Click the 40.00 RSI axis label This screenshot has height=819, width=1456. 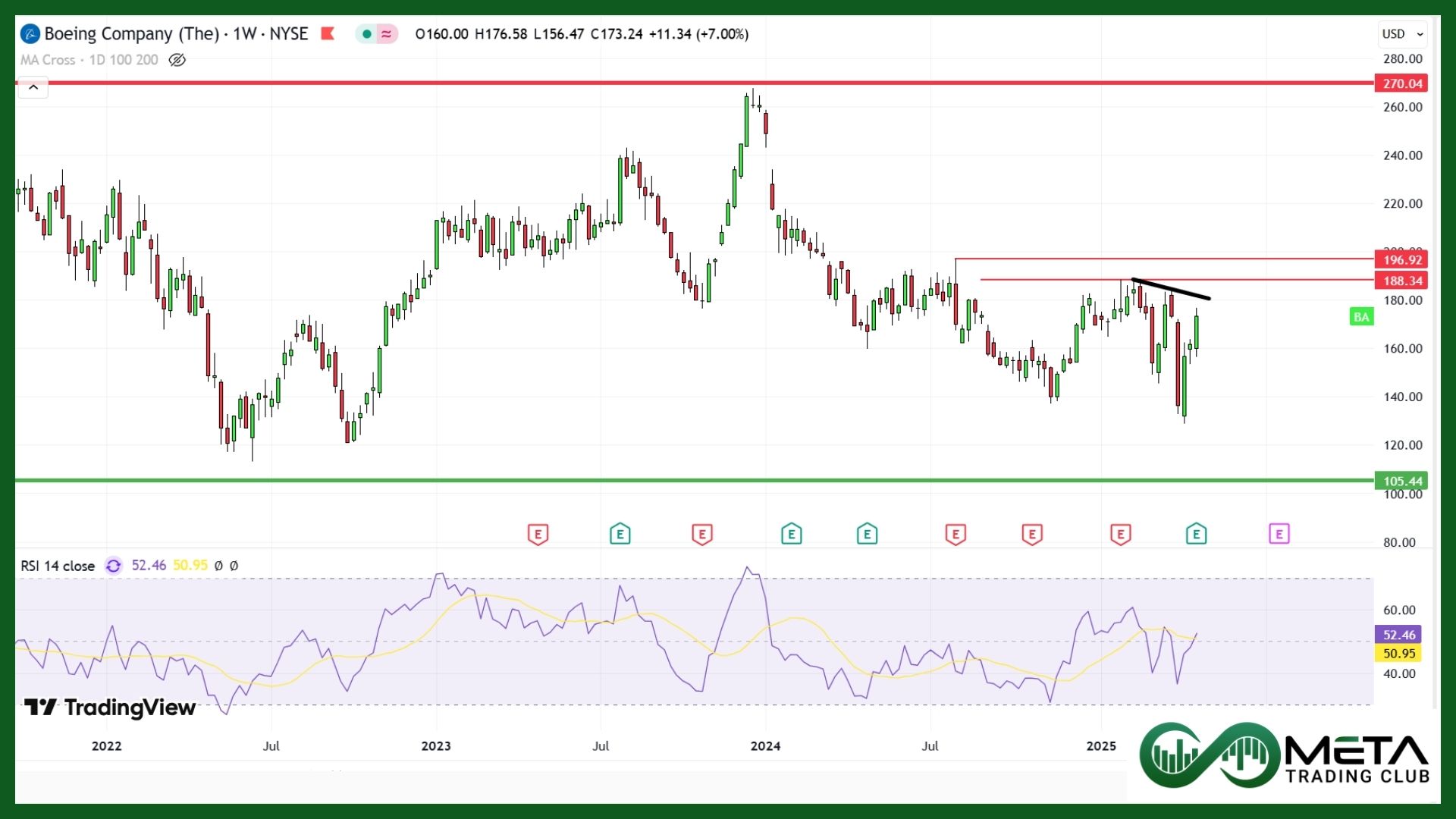click(1399, 673)
